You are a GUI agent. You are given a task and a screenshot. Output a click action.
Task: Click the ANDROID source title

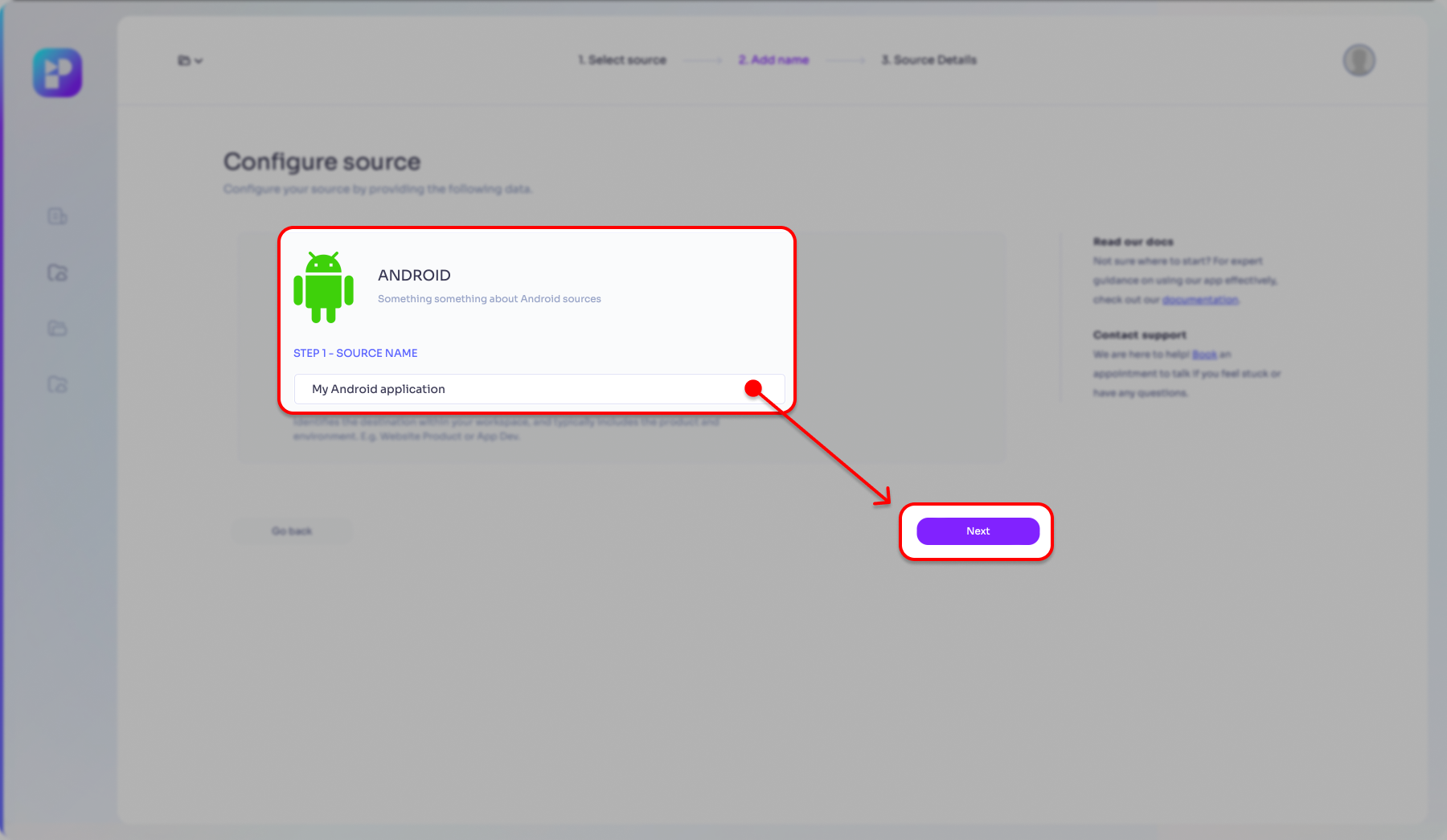click(414, 276)
